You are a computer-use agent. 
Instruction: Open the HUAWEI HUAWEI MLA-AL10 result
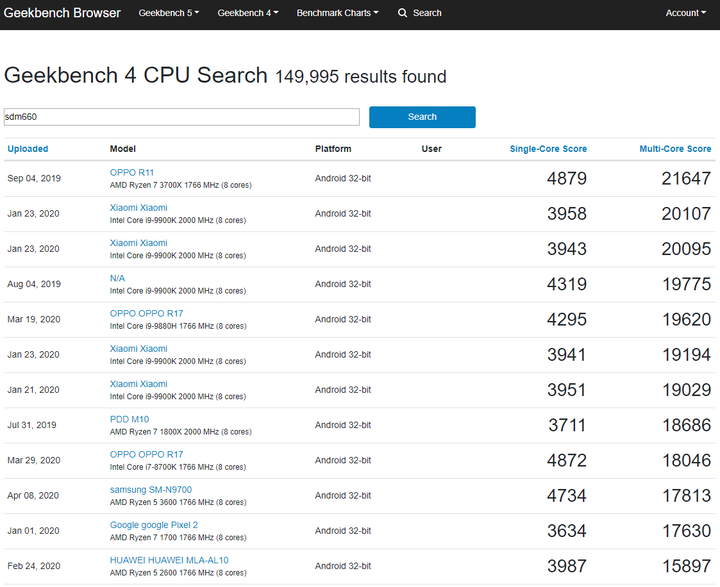[169, 560]
